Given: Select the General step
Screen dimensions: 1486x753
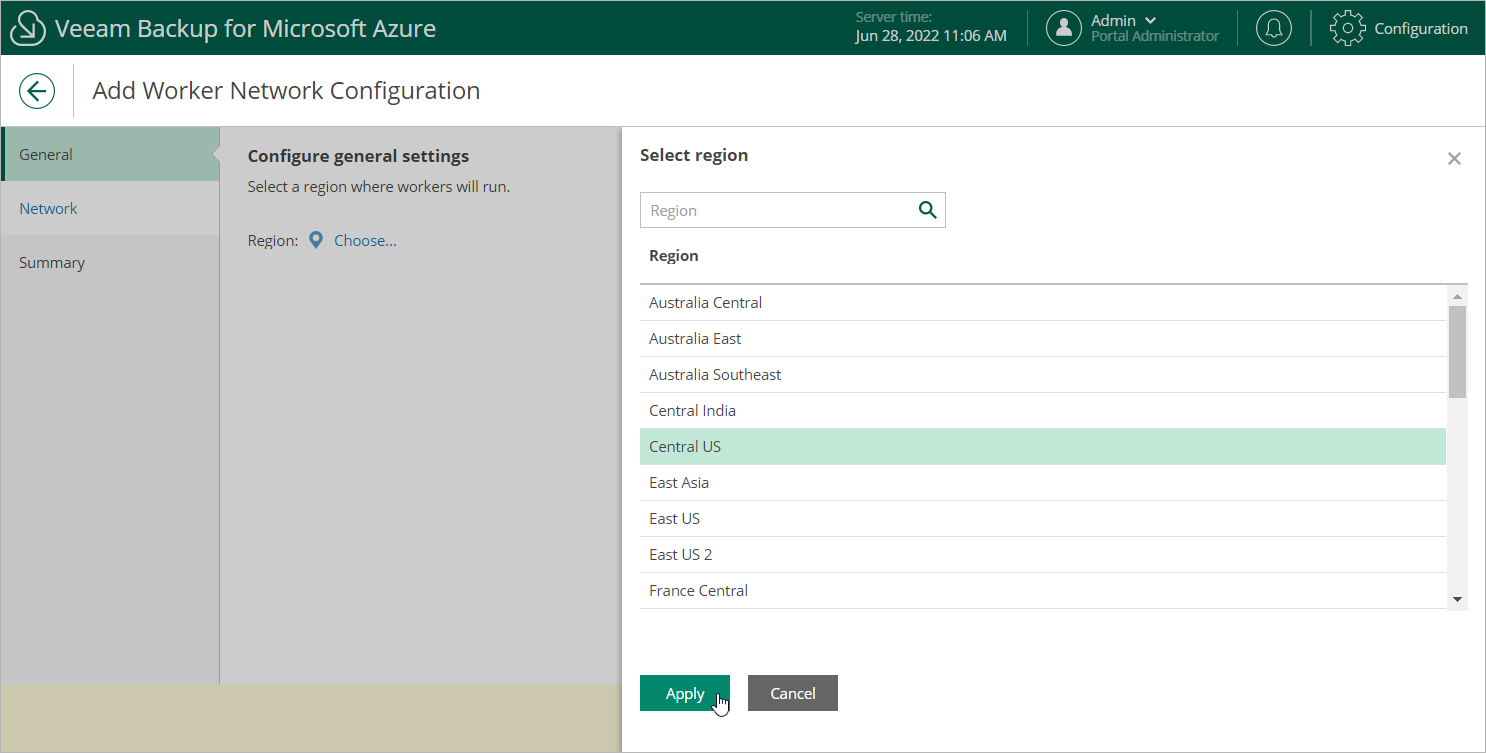Looking at the screenshot, I should (x=46, y=154).
